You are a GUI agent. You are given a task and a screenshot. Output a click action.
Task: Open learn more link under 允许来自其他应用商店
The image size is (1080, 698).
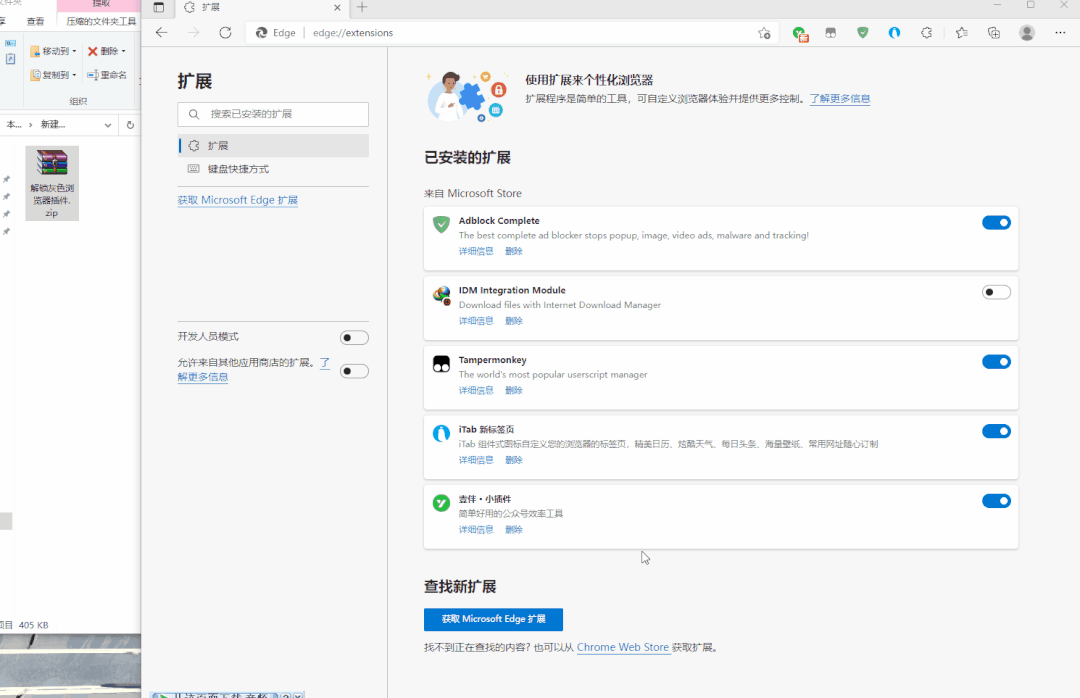click(x=202, y=377)
